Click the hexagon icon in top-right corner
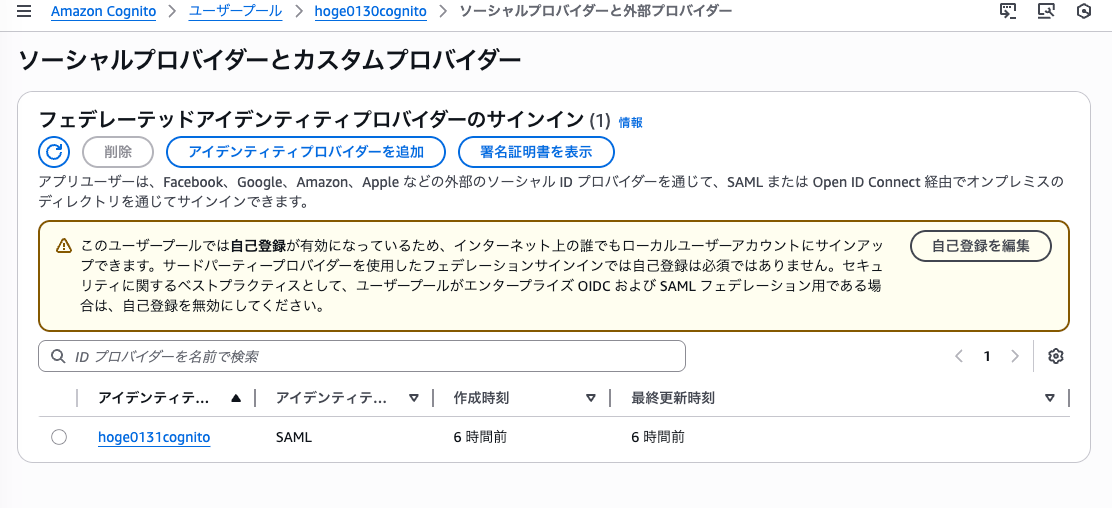This screenshot has height=508, width=1112. [1083, 12]
